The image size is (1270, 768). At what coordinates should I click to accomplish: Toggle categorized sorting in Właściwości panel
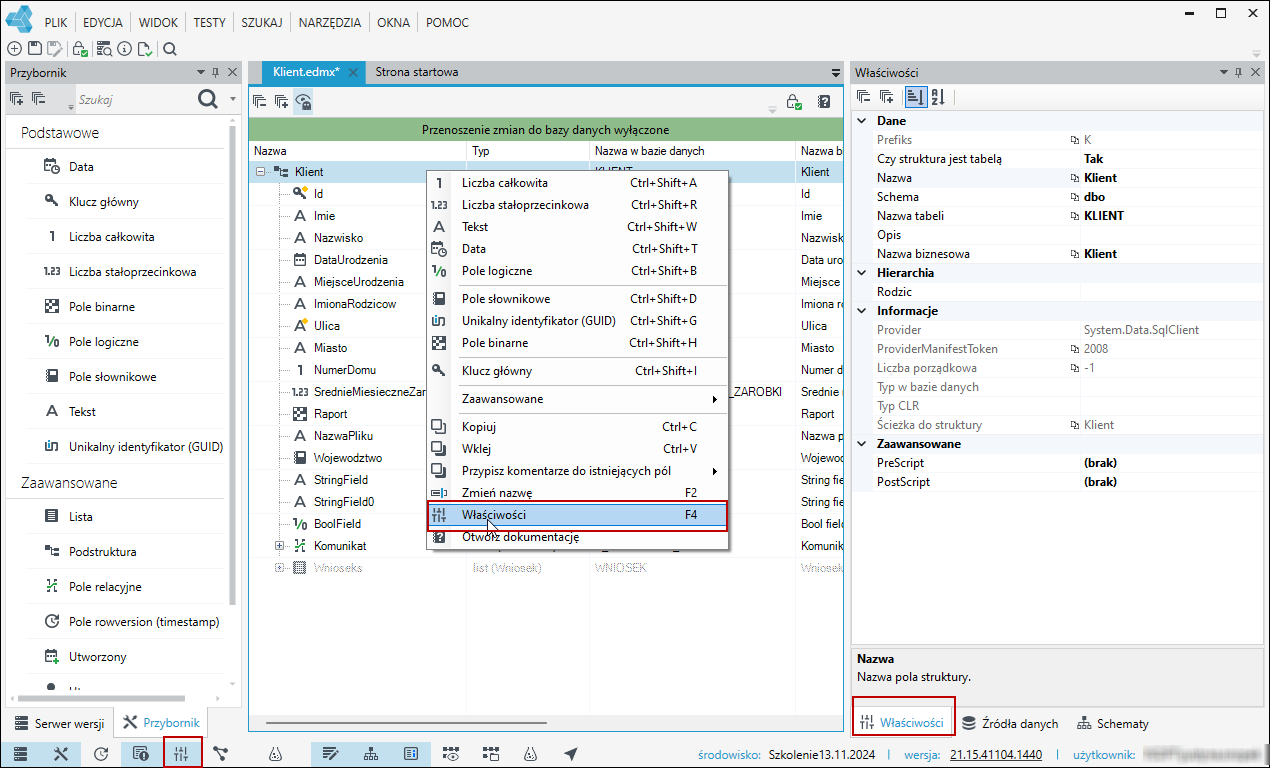pos(915,97)
